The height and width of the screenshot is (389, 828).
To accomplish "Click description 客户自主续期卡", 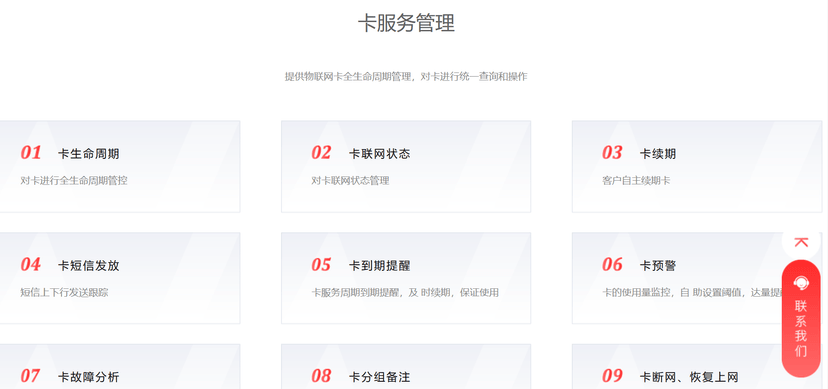I will (x=636, y=181).
